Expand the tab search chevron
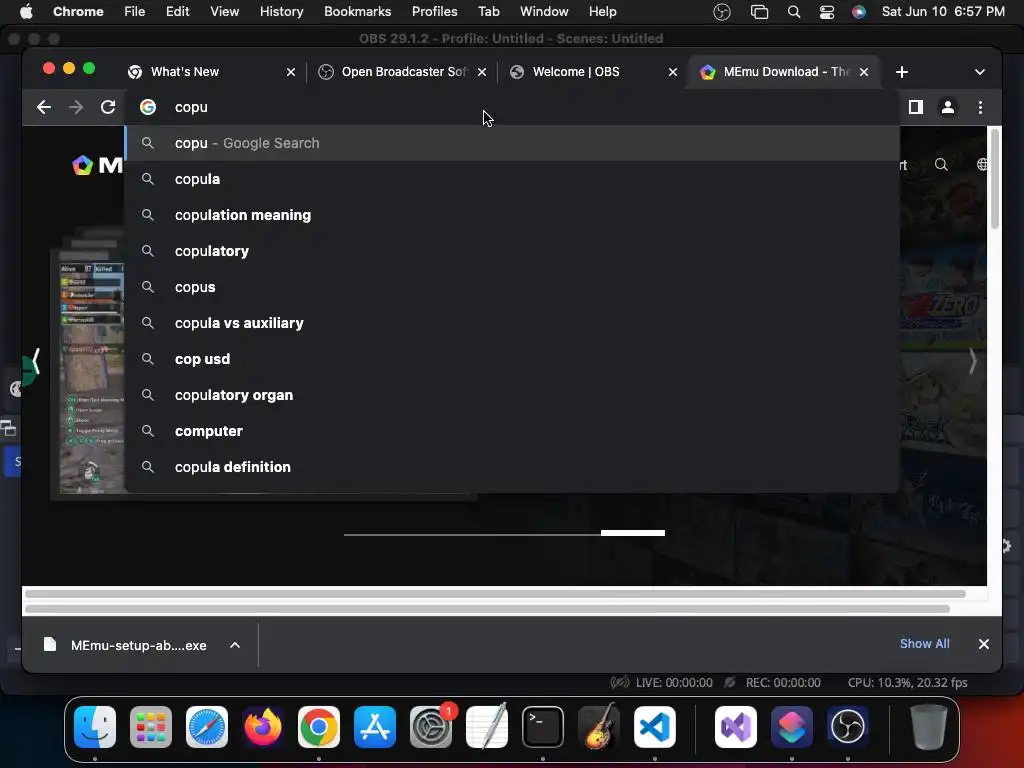The height and width of the screenshot is (768, 1024). pos(980,72)
